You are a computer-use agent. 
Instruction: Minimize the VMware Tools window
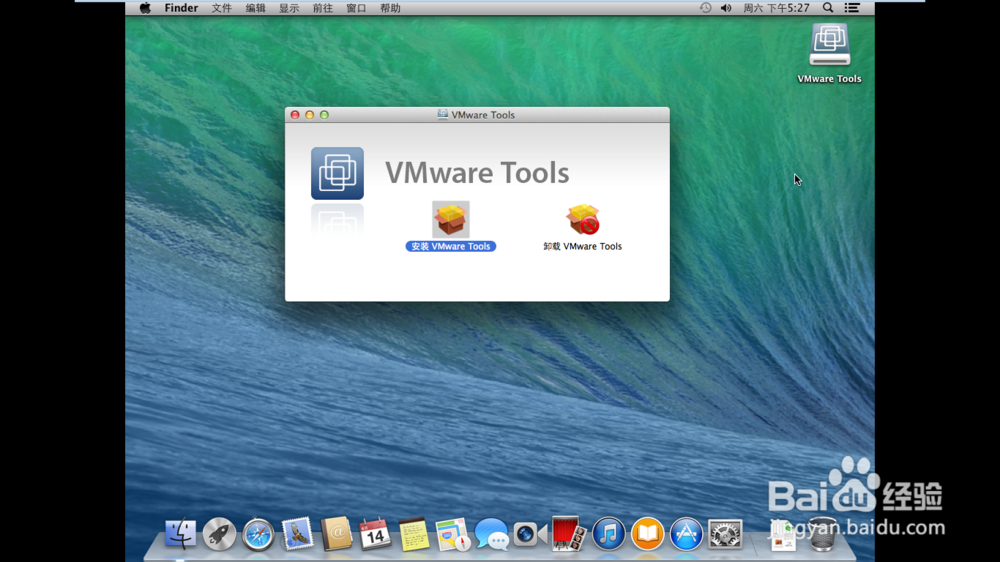(309, 115)
